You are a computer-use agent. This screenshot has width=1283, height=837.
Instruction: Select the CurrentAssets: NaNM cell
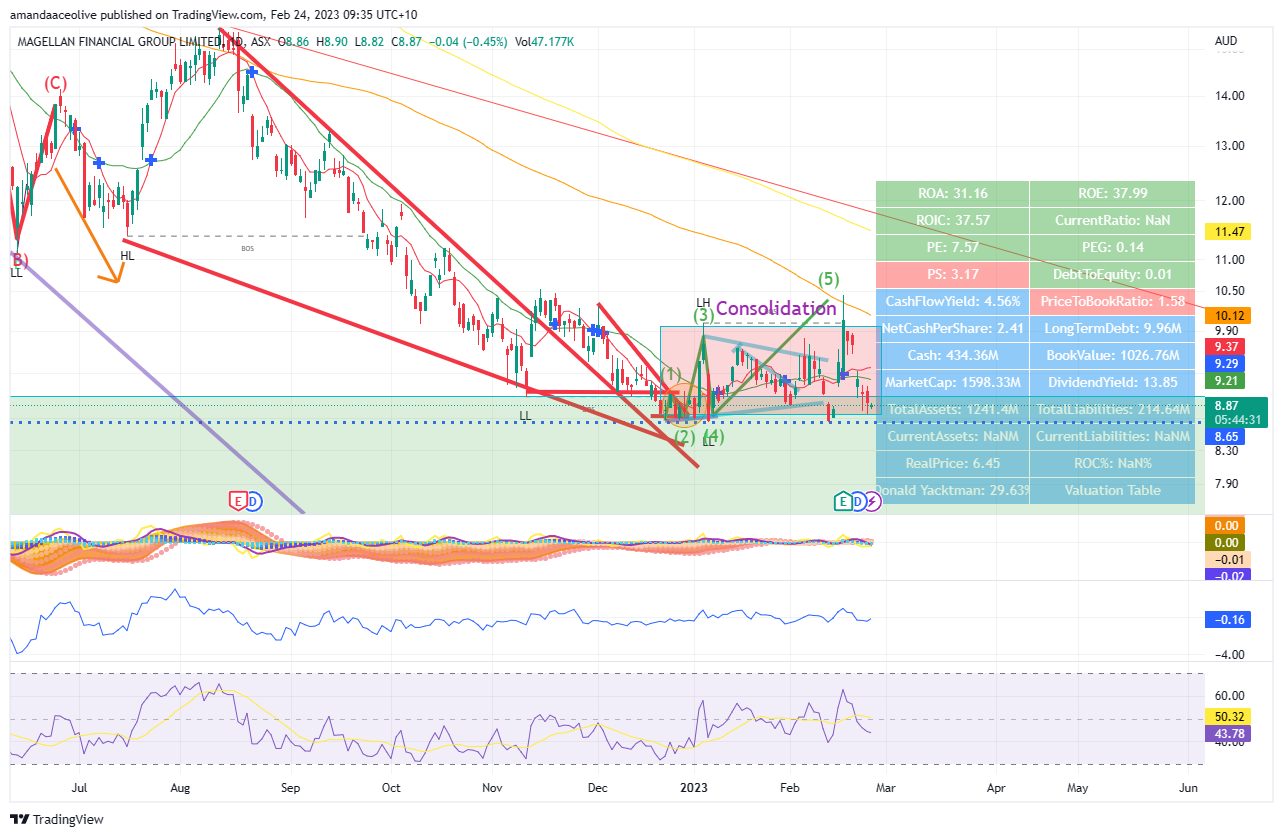[x=951, y=436]
